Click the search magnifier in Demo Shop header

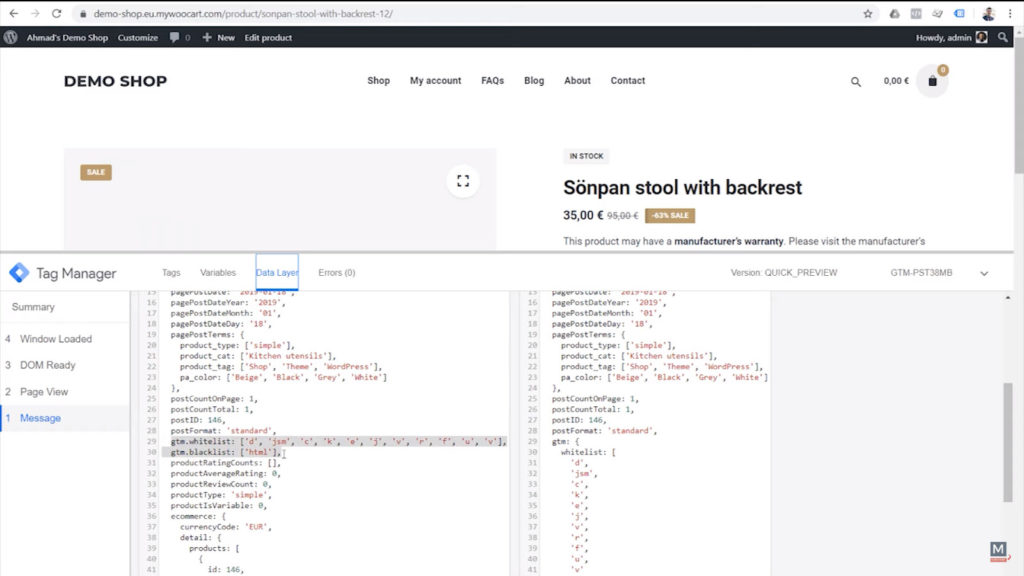pyautogui.click(x=856, y=80)
